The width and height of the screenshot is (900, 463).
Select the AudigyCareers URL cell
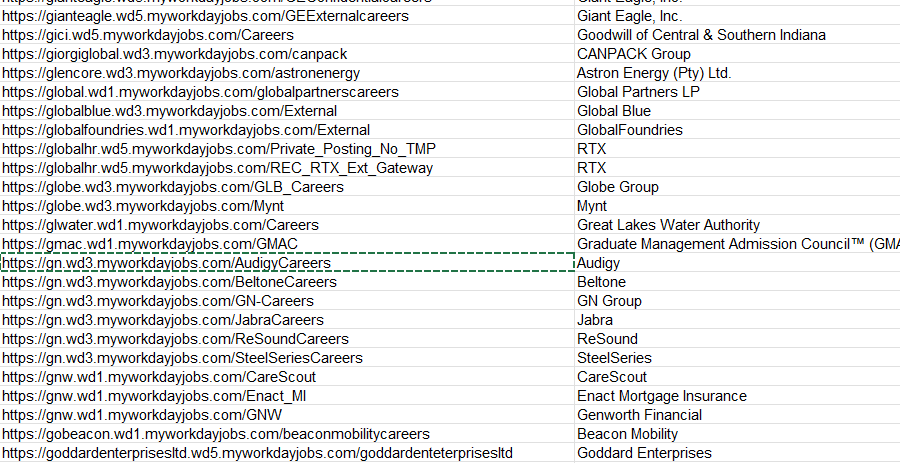coord(287,263)
